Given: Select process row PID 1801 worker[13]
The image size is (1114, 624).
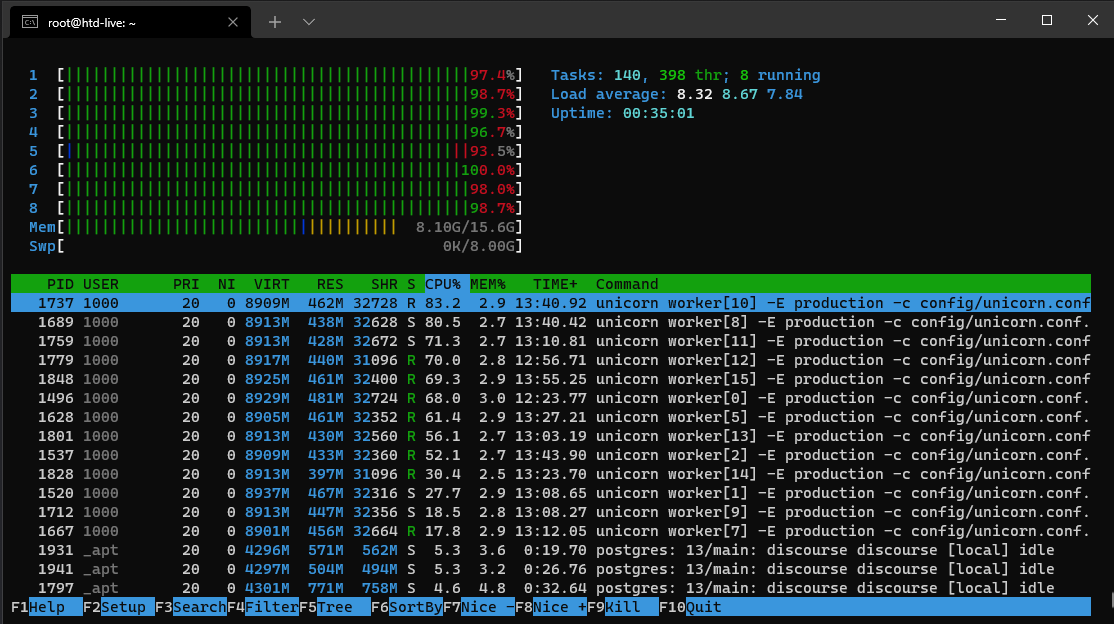Looking at the screenshot, I should [x=551, y=436].
